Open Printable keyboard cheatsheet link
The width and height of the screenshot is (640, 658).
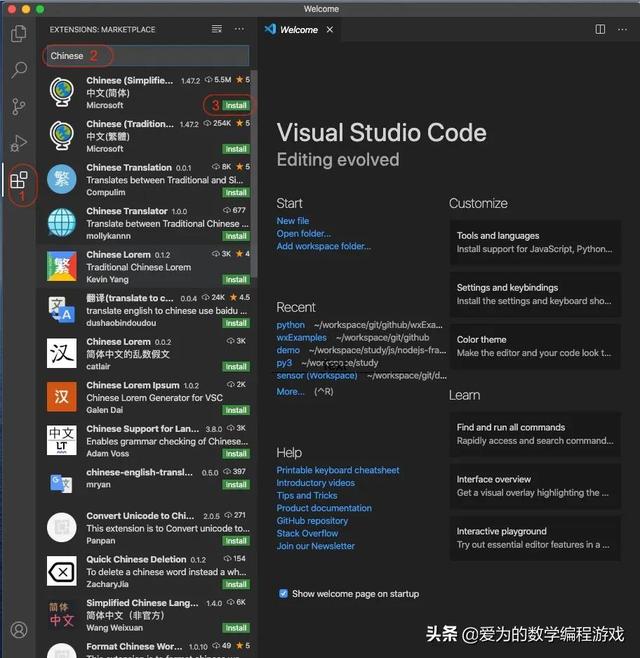(x=338, y=470)
